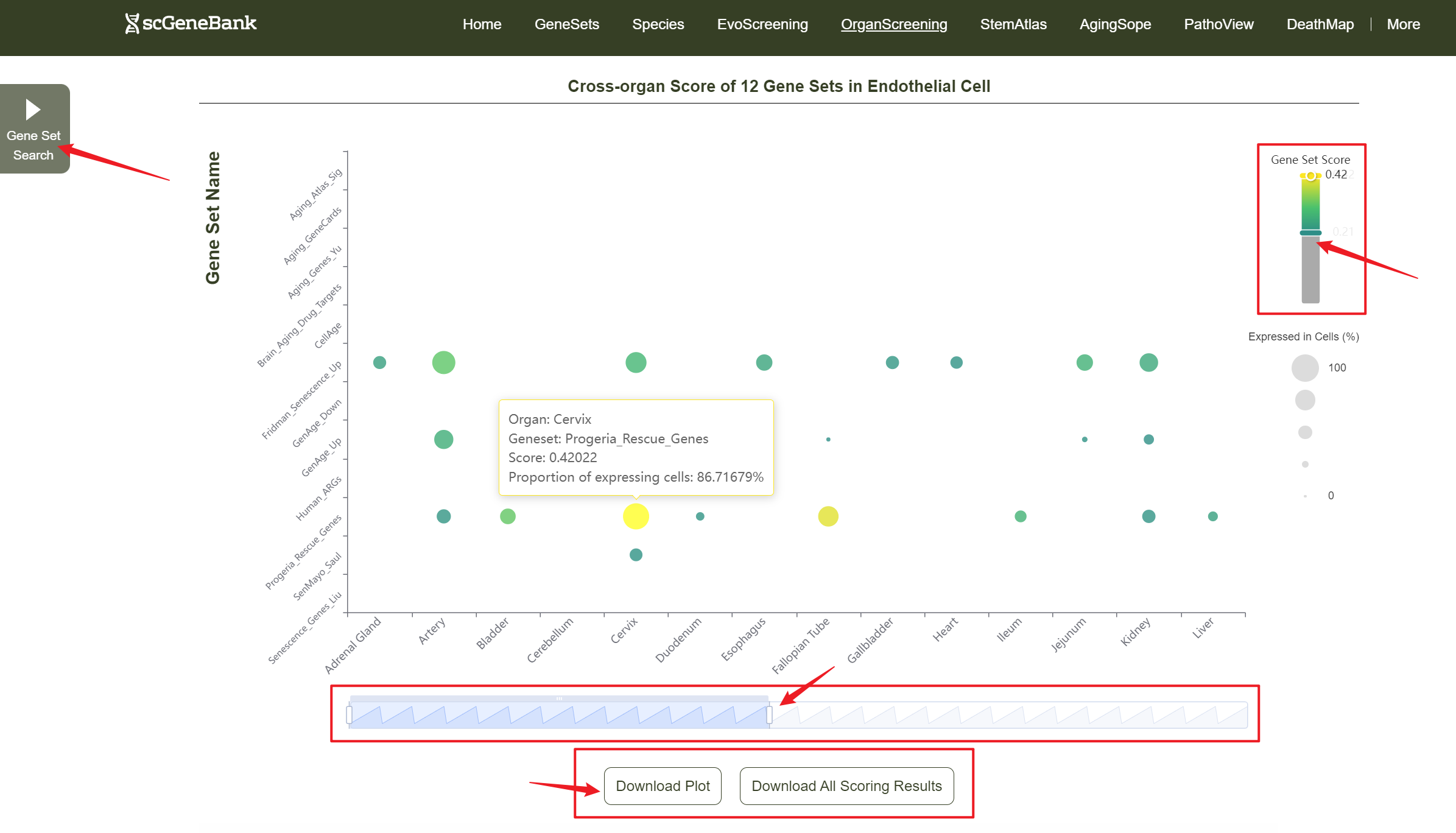This screenshot has height=833, width=1456.
Task: Go to the Home page
Action: click(482, 24)
